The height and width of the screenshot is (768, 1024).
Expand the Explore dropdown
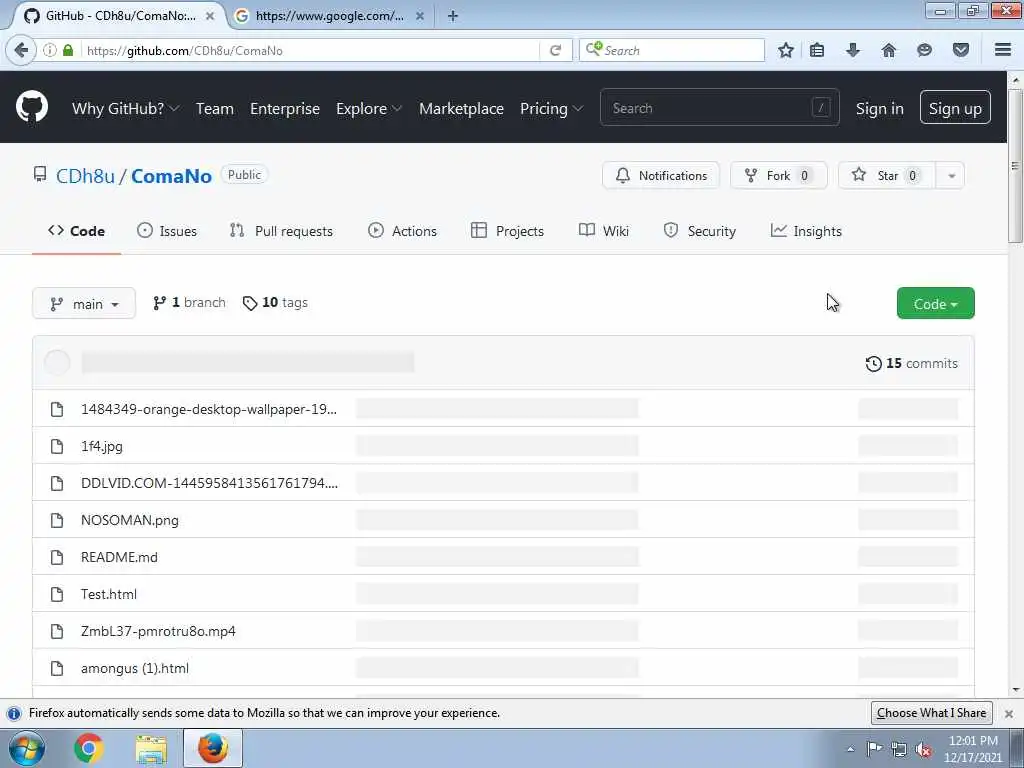click(368, 108)
